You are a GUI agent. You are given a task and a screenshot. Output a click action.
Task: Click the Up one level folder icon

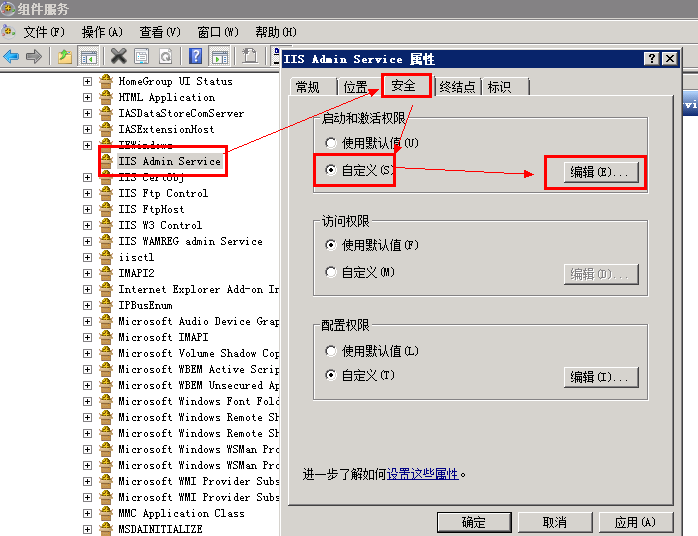click(65, 57)
